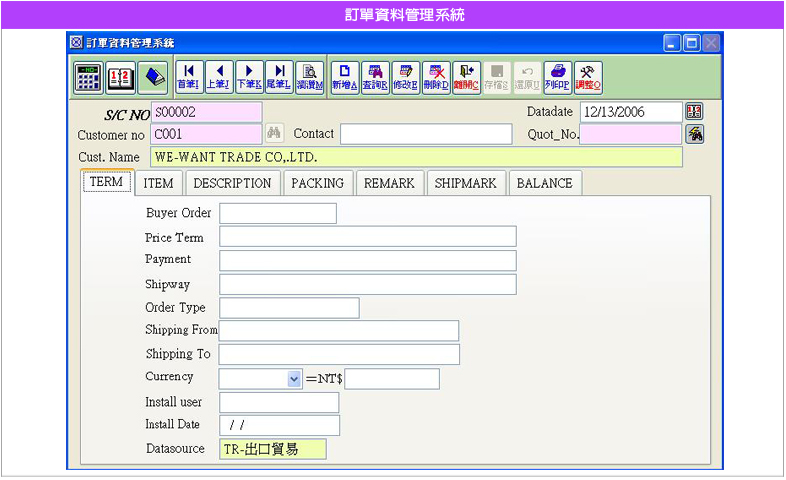Viewport: 786px width, 480px height.
Task: Select the SHIPMARK tab
Action: pos(467,183)
